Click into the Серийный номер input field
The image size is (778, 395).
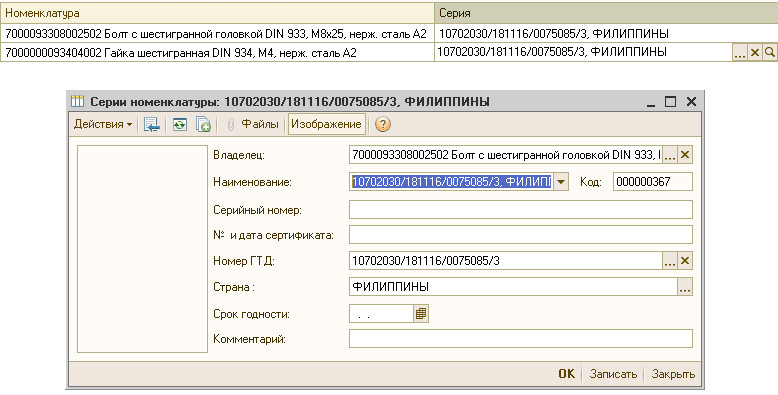pyautogui.click(x=520, y=209)
